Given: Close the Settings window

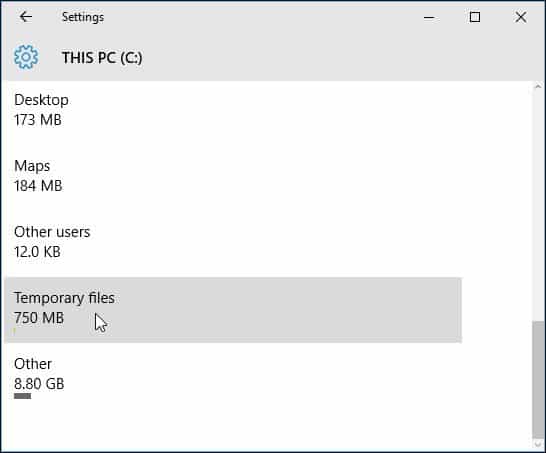Looking at the screenshot, I should 521,17.
